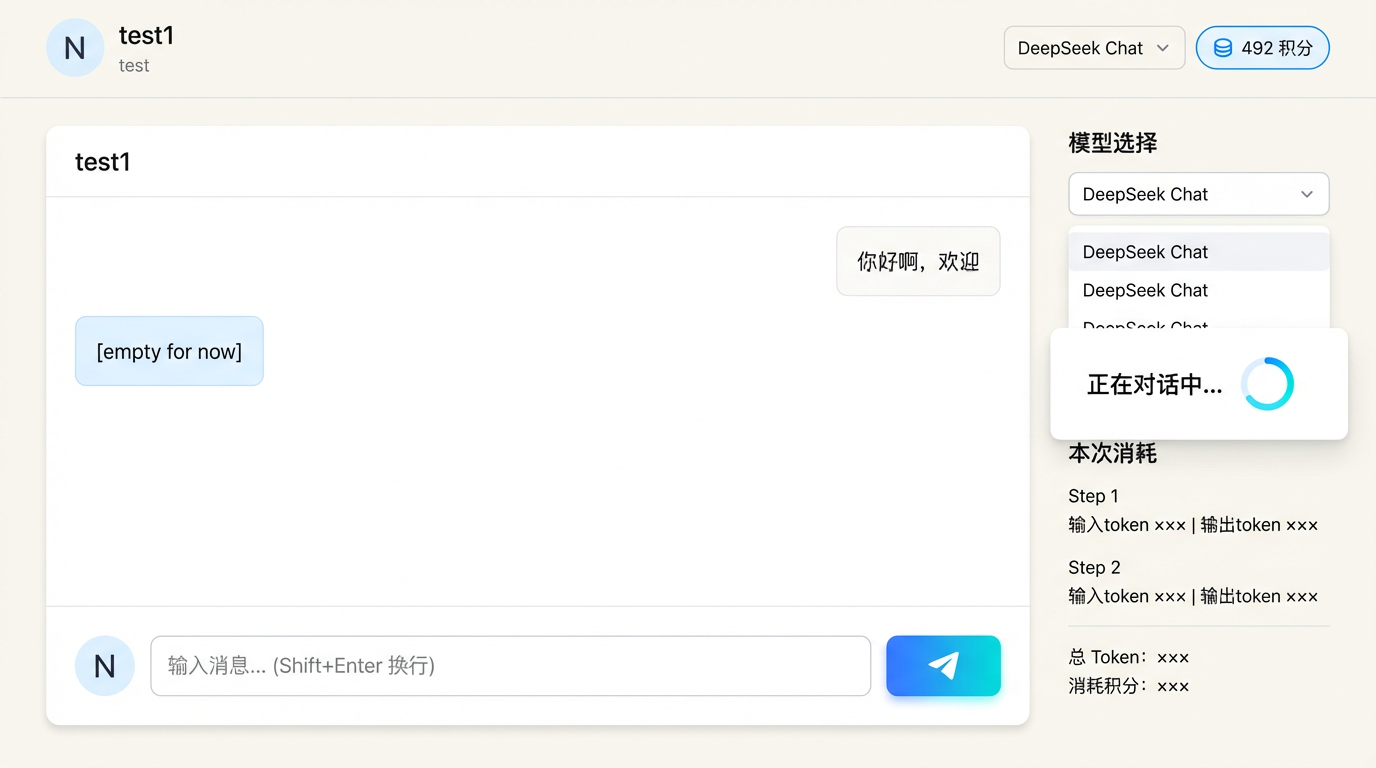The height and width of the screenshot is (768, 1376).
Task: Select the [empty for now] reply bubble
Action: (169, 351)
